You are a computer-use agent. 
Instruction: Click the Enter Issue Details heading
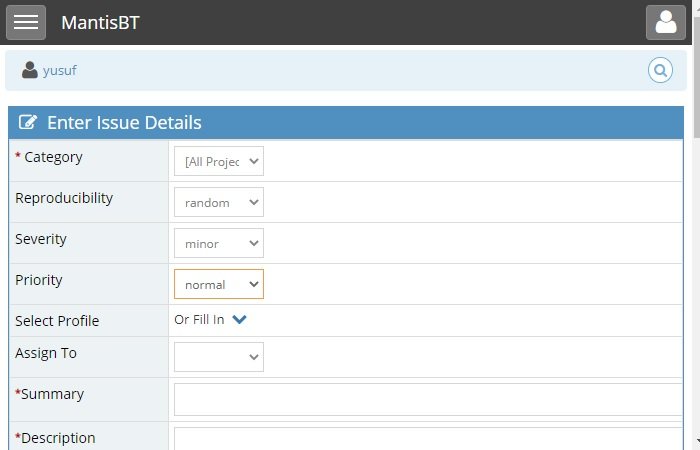click(x=124, y=123)
